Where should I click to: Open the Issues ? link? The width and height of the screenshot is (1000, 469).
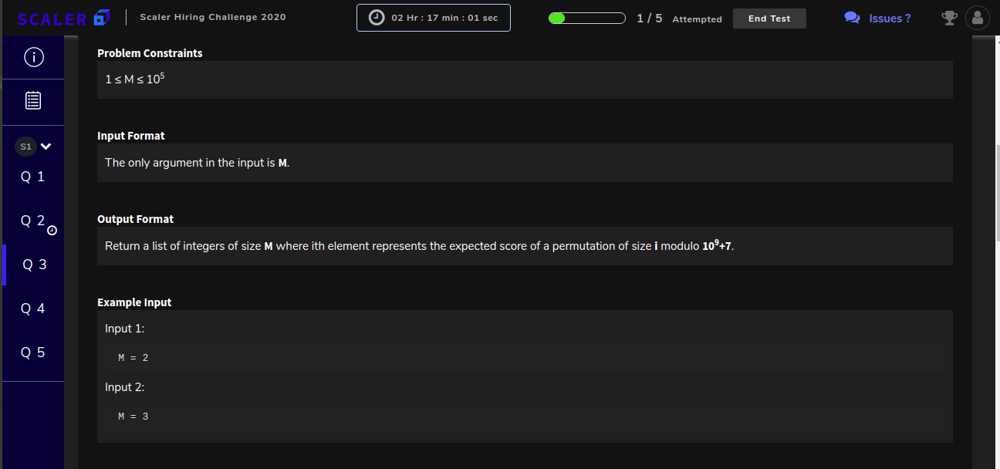click(890, 19)
